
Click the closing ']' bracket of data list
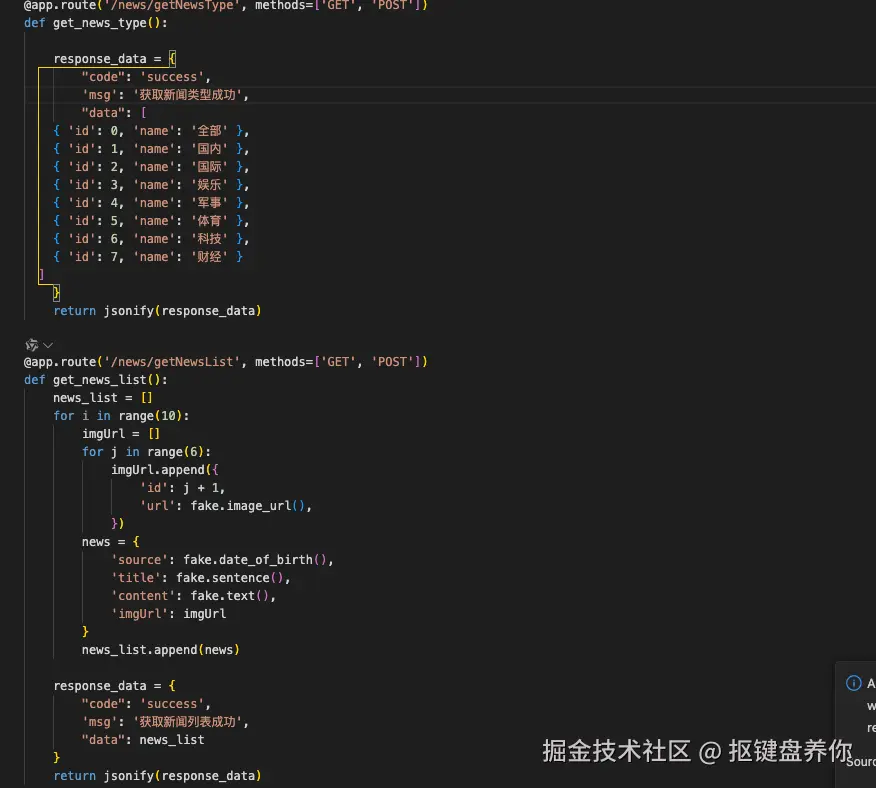click(41, 274)
